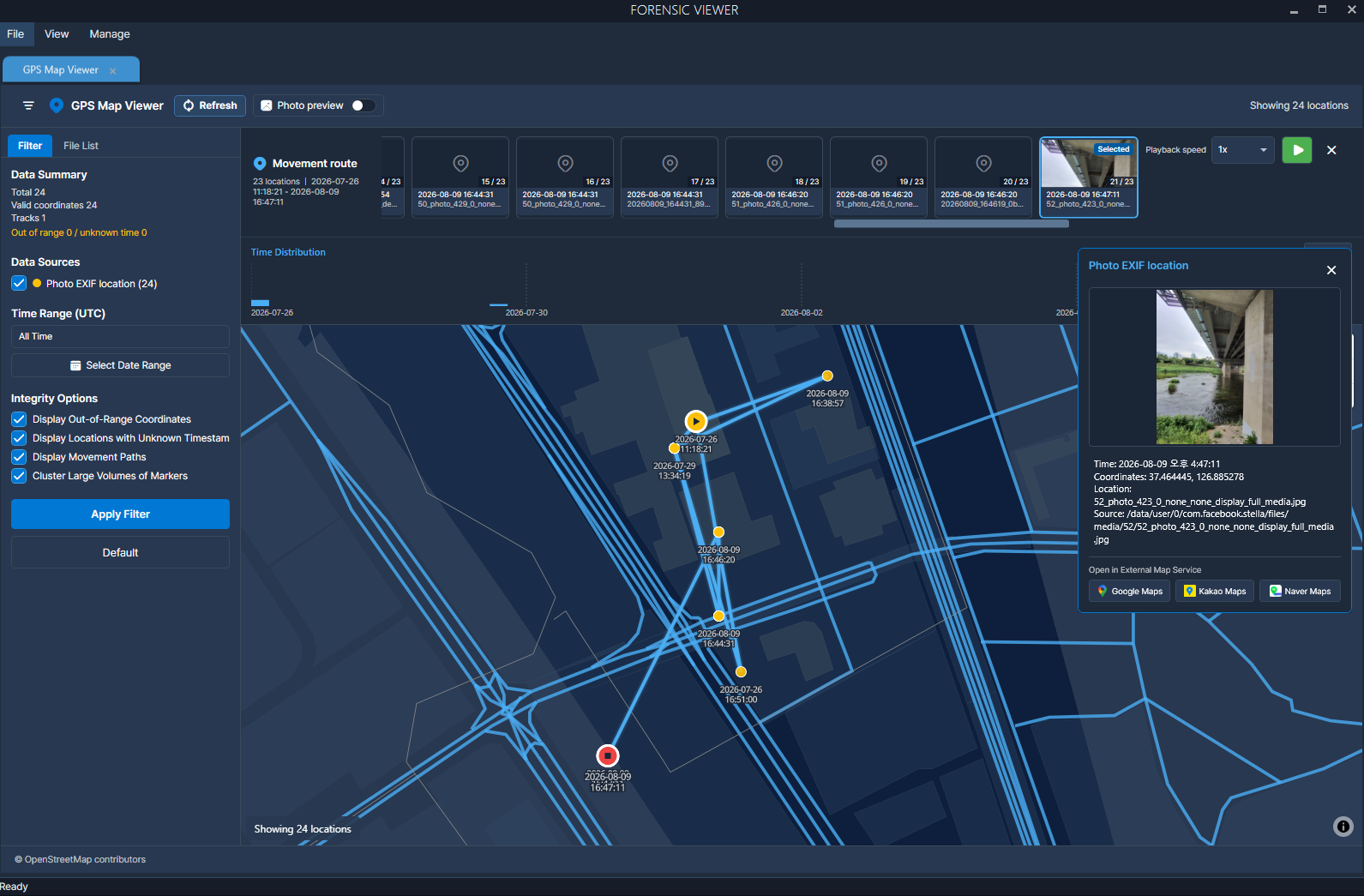Viewport: 1364px width, 896px height.
Task: Open the All Time range dropdown
Action: pyautogui.click(x=120, y=336)
